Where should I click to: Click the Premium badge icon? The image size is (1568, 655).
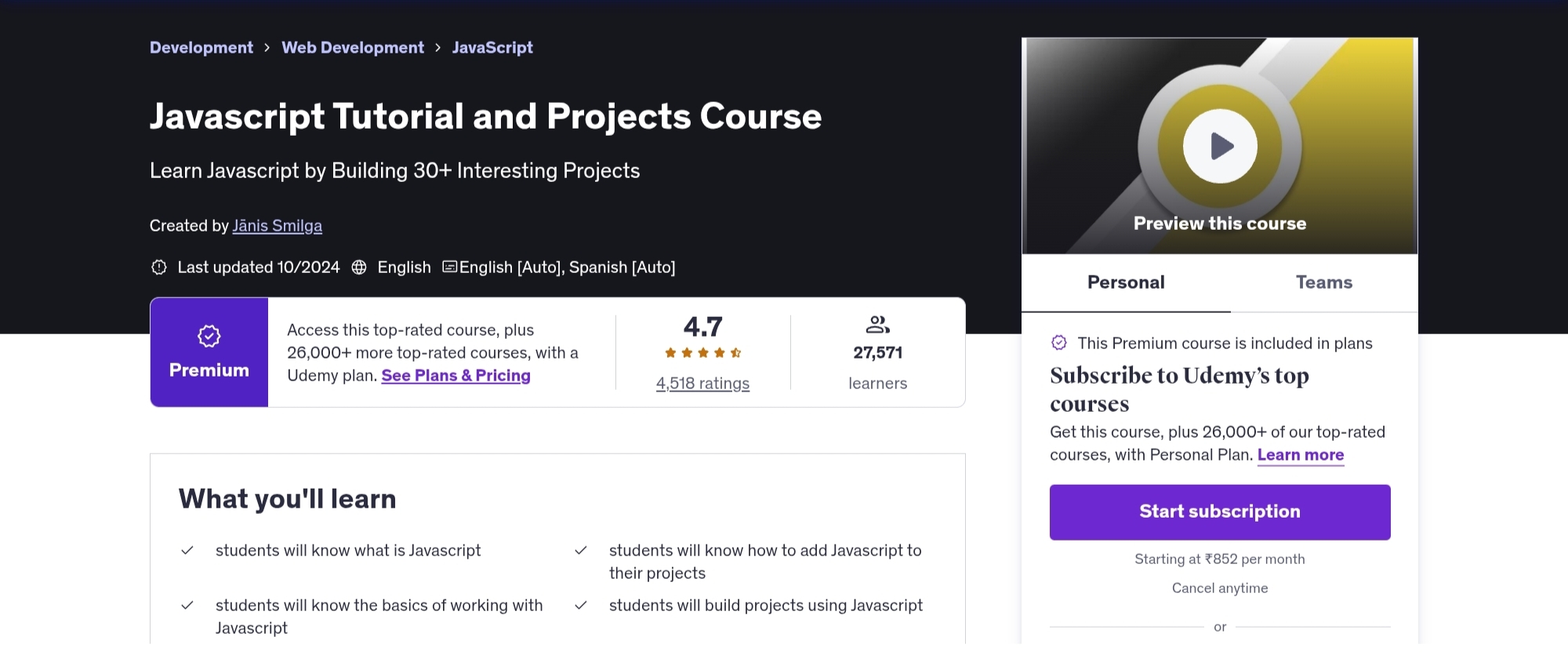208,336
